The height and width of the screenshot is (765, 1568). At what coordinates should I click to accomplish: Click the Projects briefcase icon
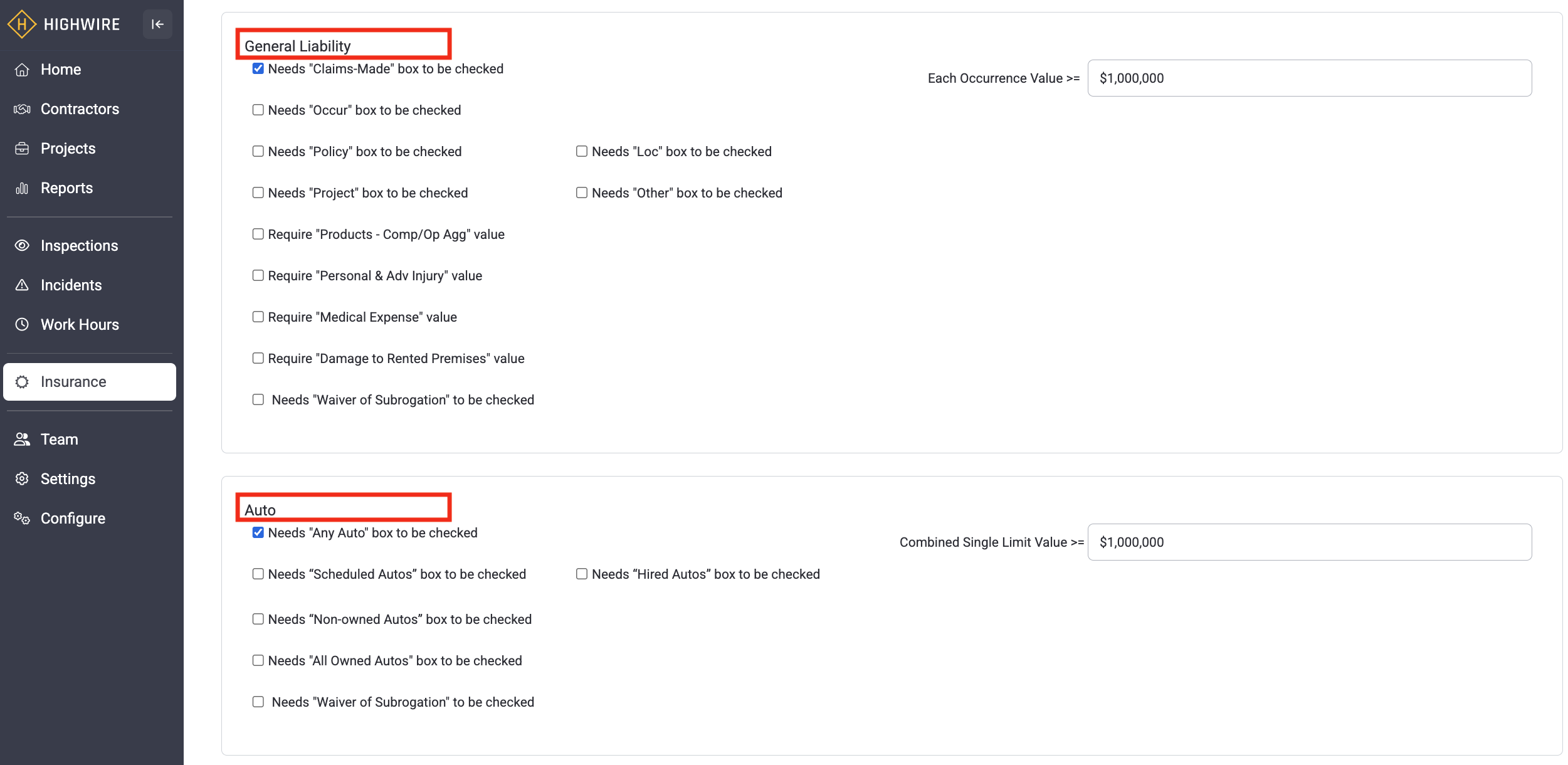[x=22, y=149]
